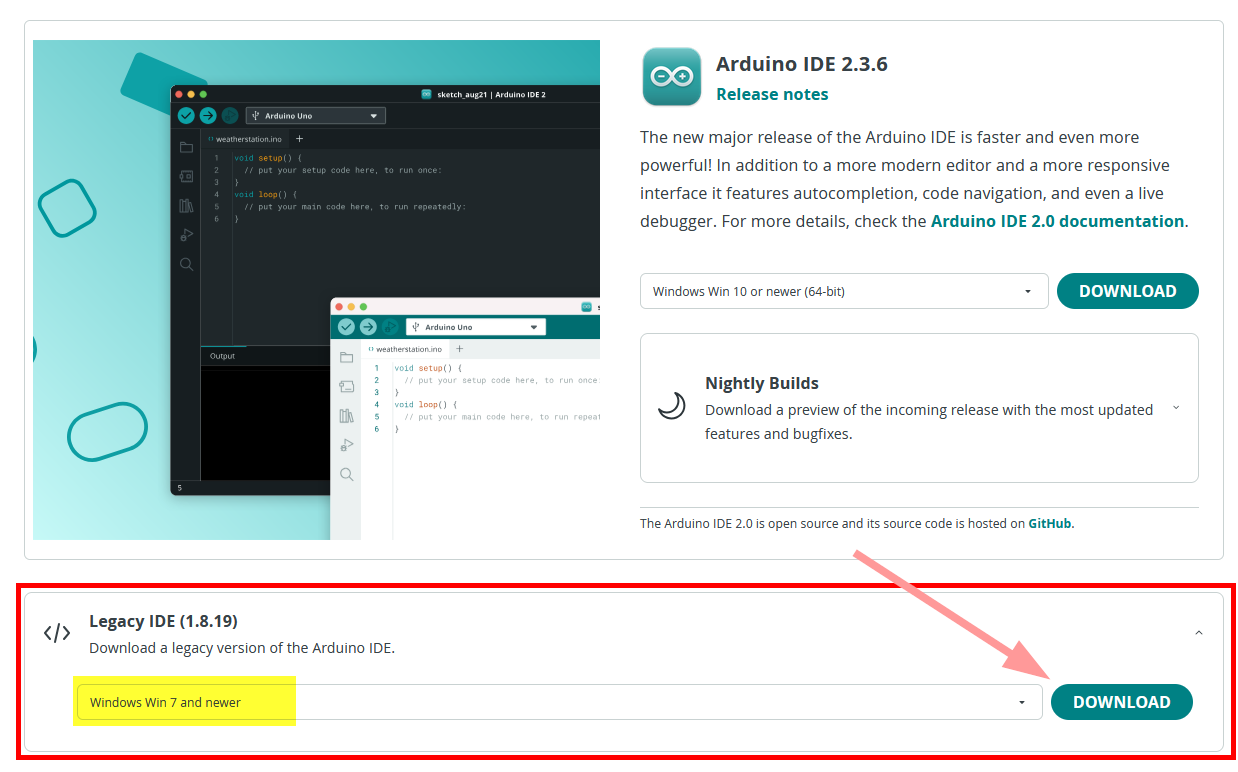
Task: Open the Sketchbook folder icon in the dark sidebar
Action: click(186, 147)
